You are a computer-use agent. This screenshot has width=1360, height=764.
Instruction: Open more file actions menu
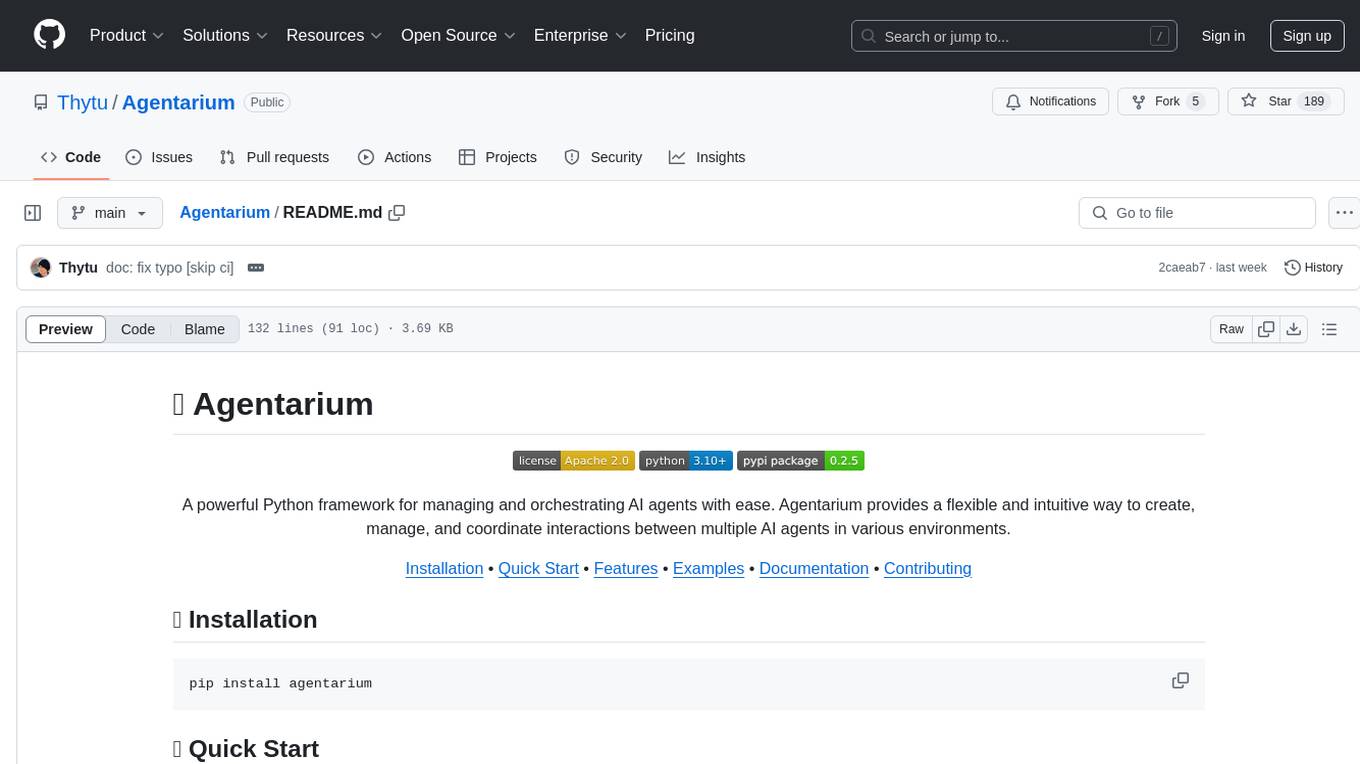point(1344,213)
